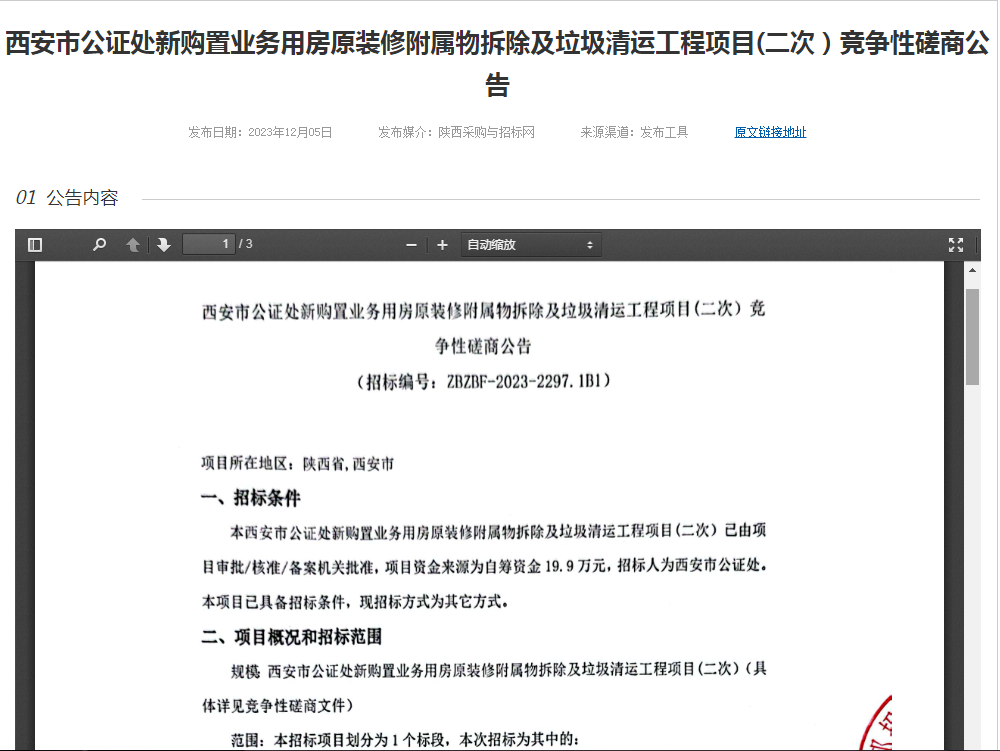
Task: Click the line mentioning 自筹资金 19.9 万元
Action: point(484,566)
